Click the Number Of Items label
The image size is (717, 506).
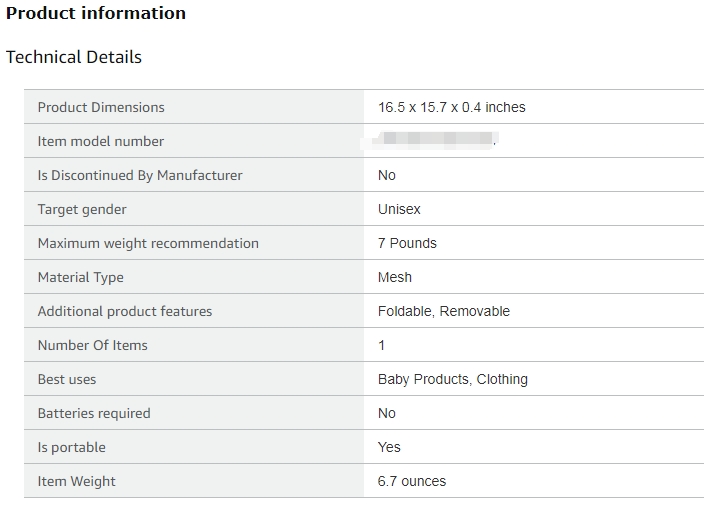(x=92, y=345)
